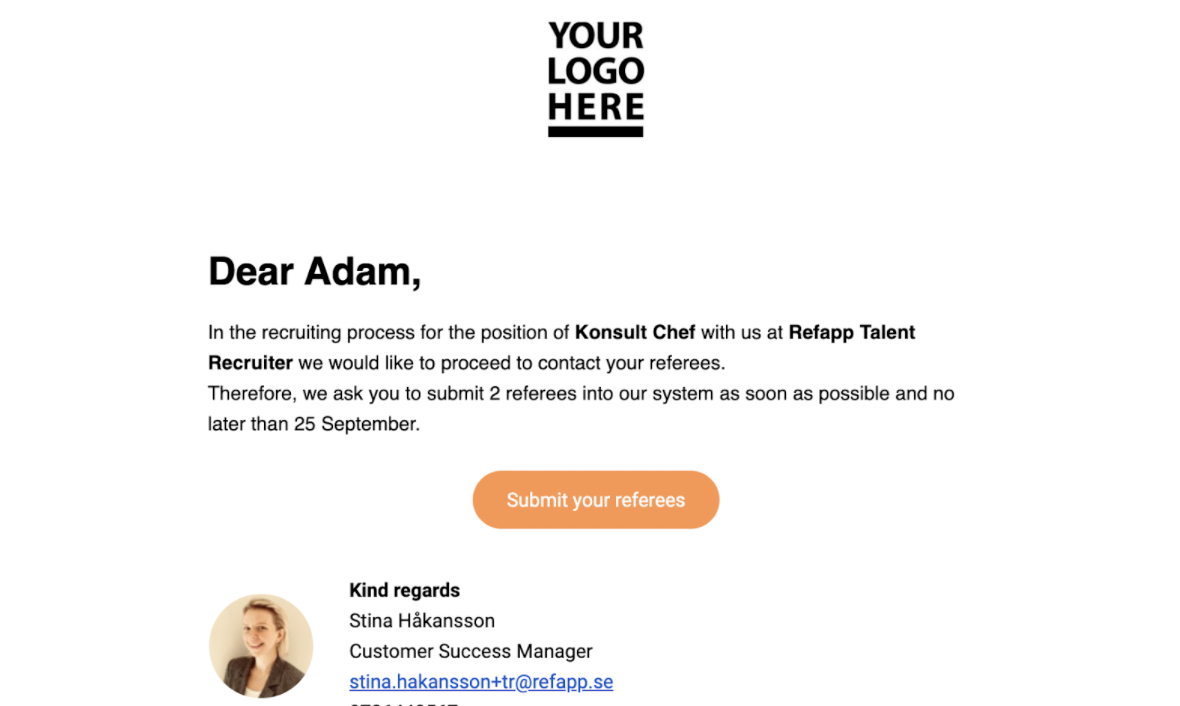Open the stina.hakansson+tr@refapp.se email link

click(481, 682)
